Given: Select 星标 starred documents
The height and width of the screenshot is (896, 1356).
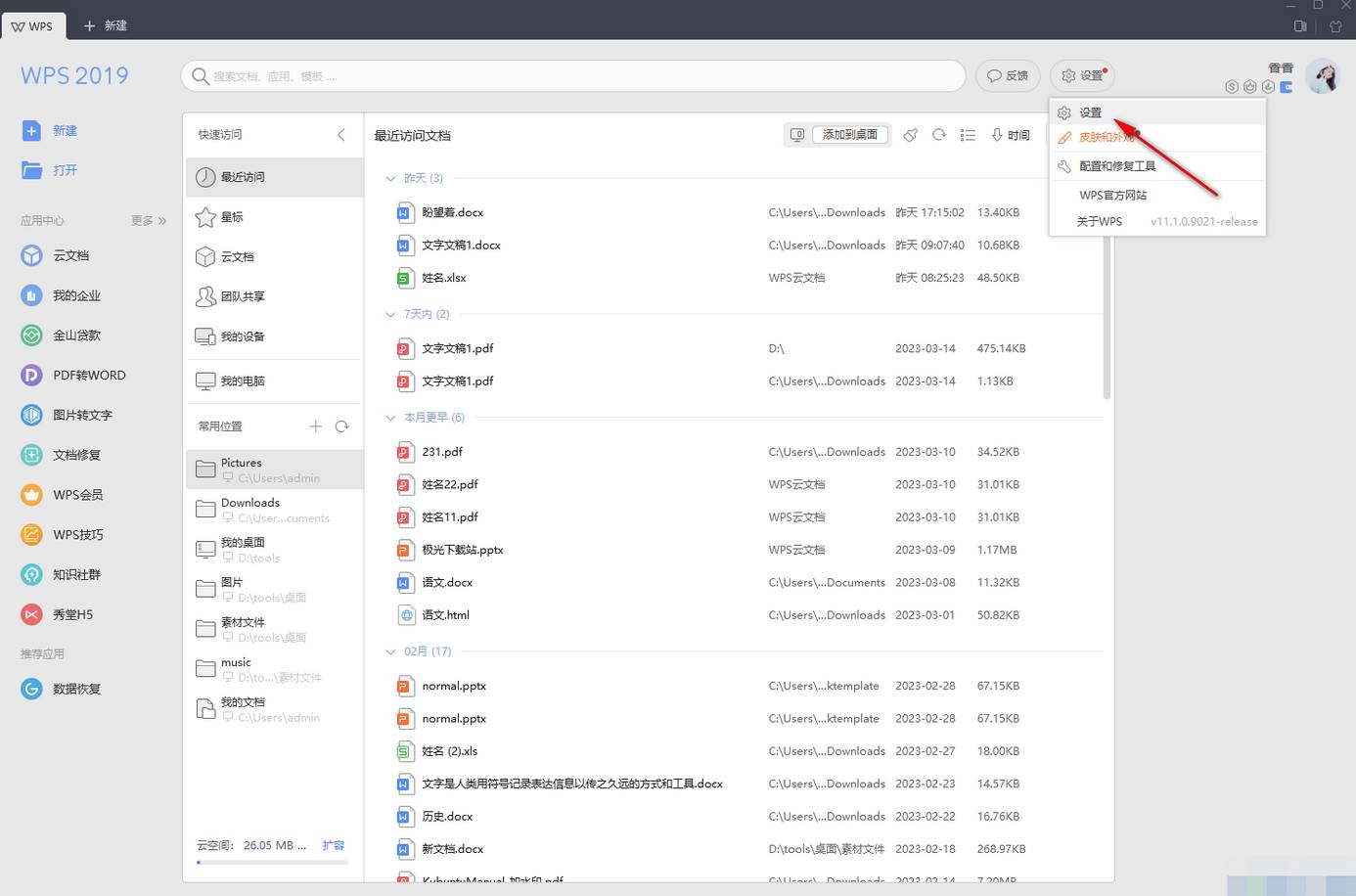Looking at the screenshot, I should [x=274, y=217].
